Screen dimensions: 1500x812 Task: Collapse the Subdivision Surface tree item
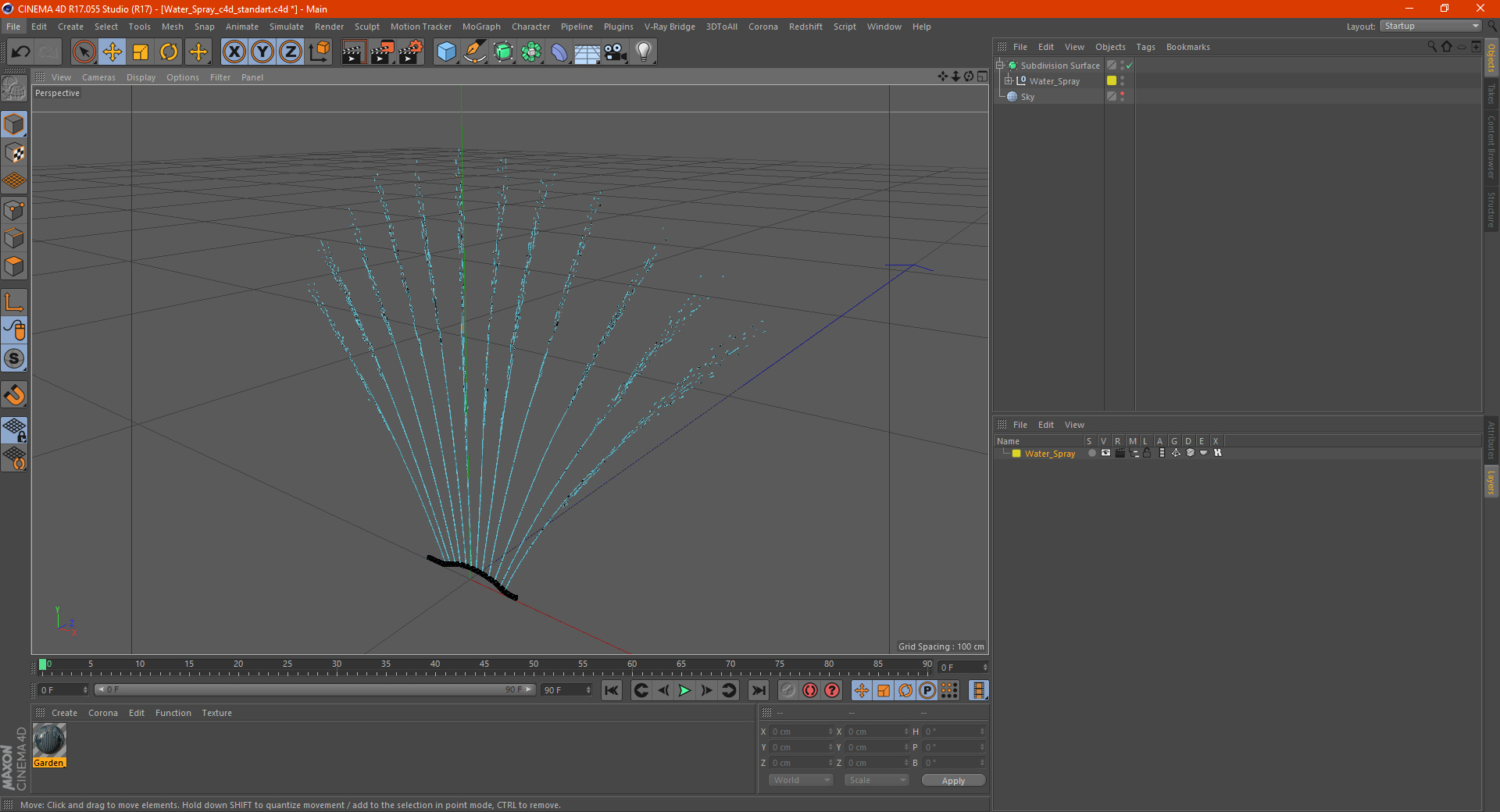click(999, 66)
